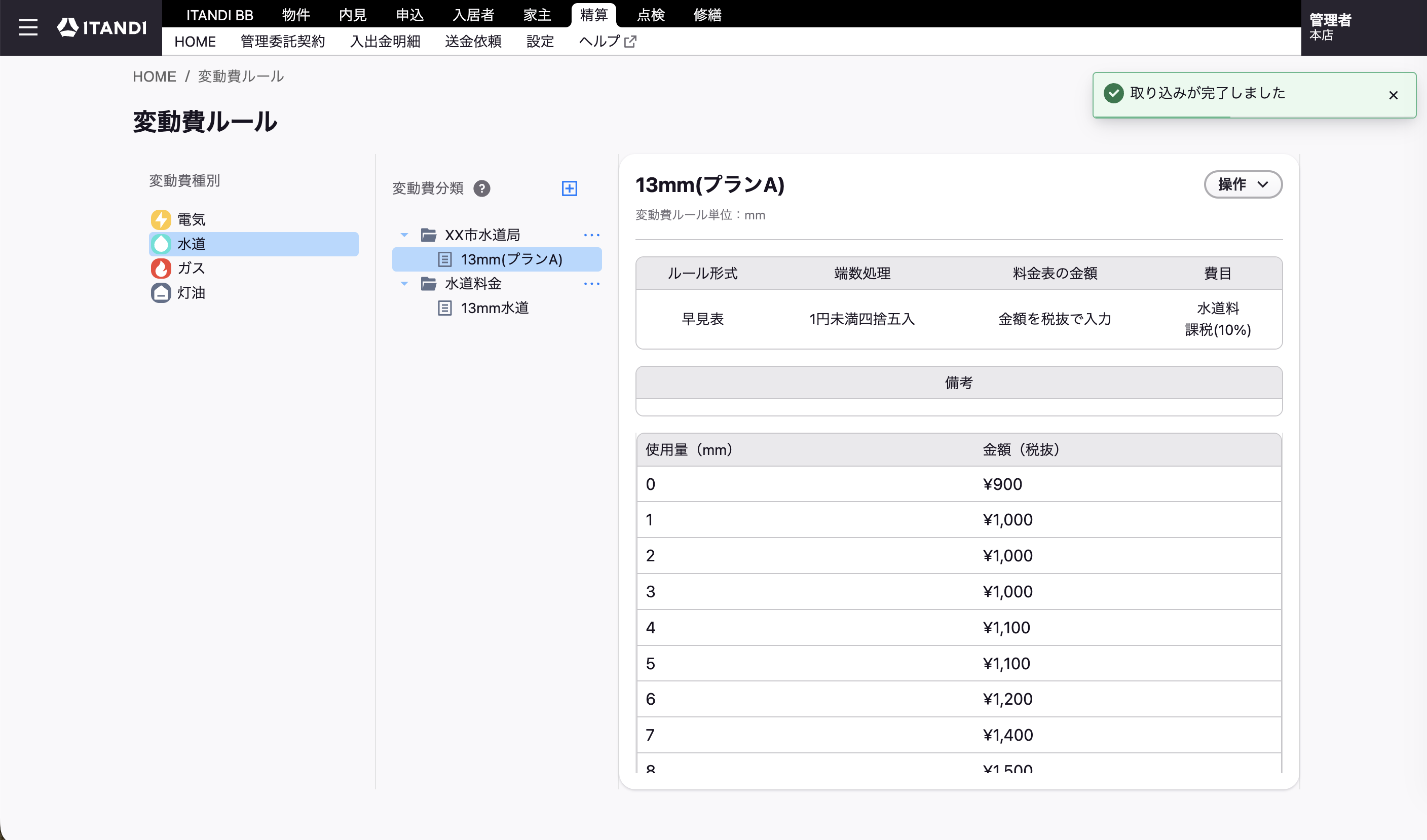Select 電気 in 変動費種別 list
The image size is (1427, 840).
(254, 219)
